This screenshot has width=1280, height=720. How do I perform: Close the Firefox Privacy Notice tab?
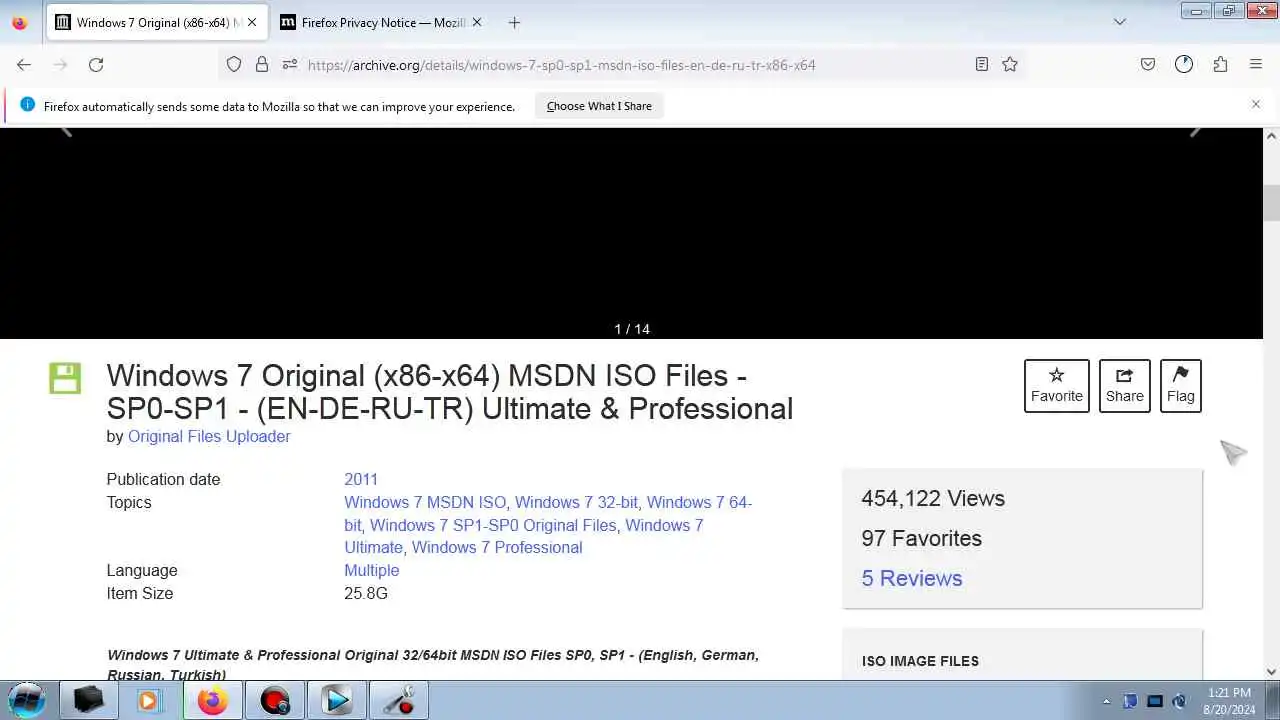coord(476,22)
